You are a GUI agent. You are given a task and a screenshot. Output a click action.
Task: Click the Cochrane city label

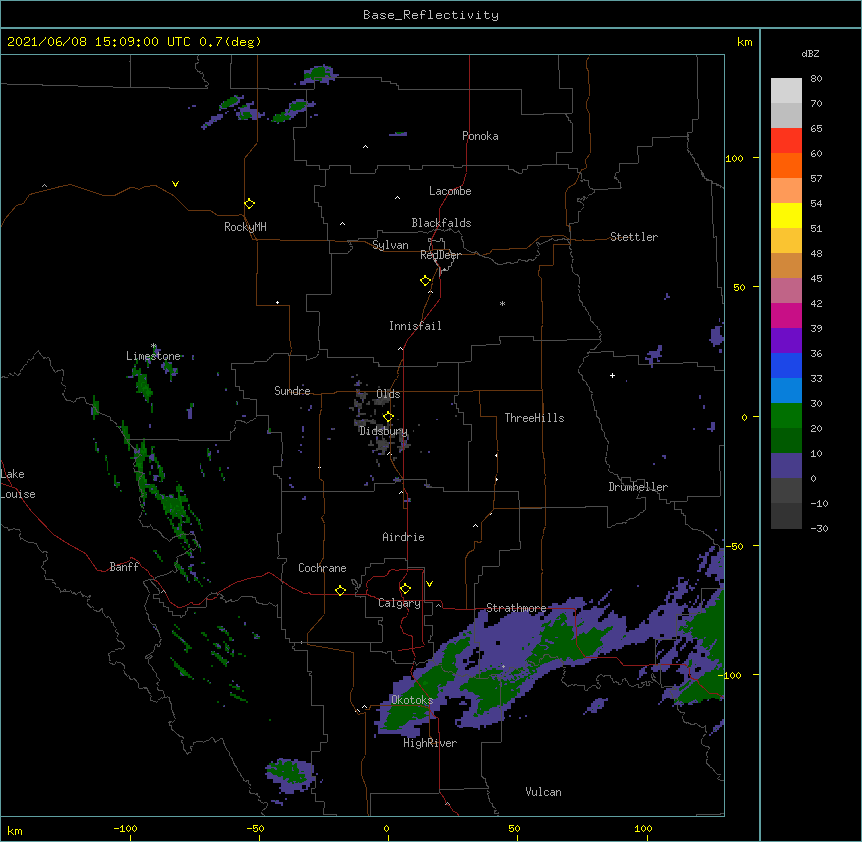(322, 568)
